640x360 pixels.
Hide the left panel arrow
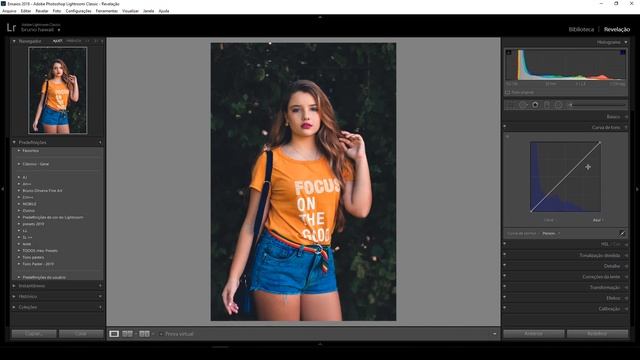tap(3, 189)
